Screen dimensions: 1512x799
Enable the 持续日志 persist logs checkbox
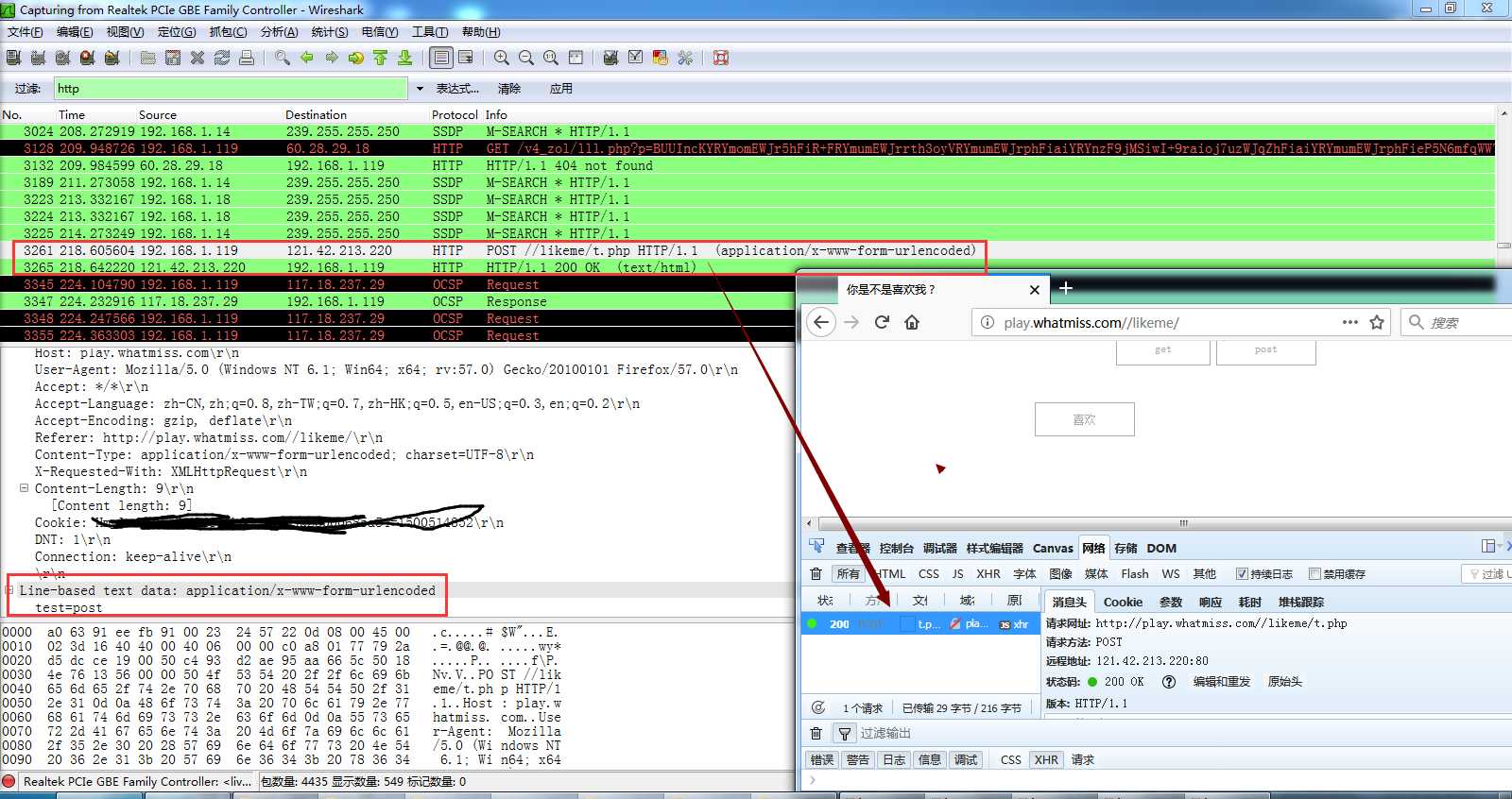[x=1242, y=573]
